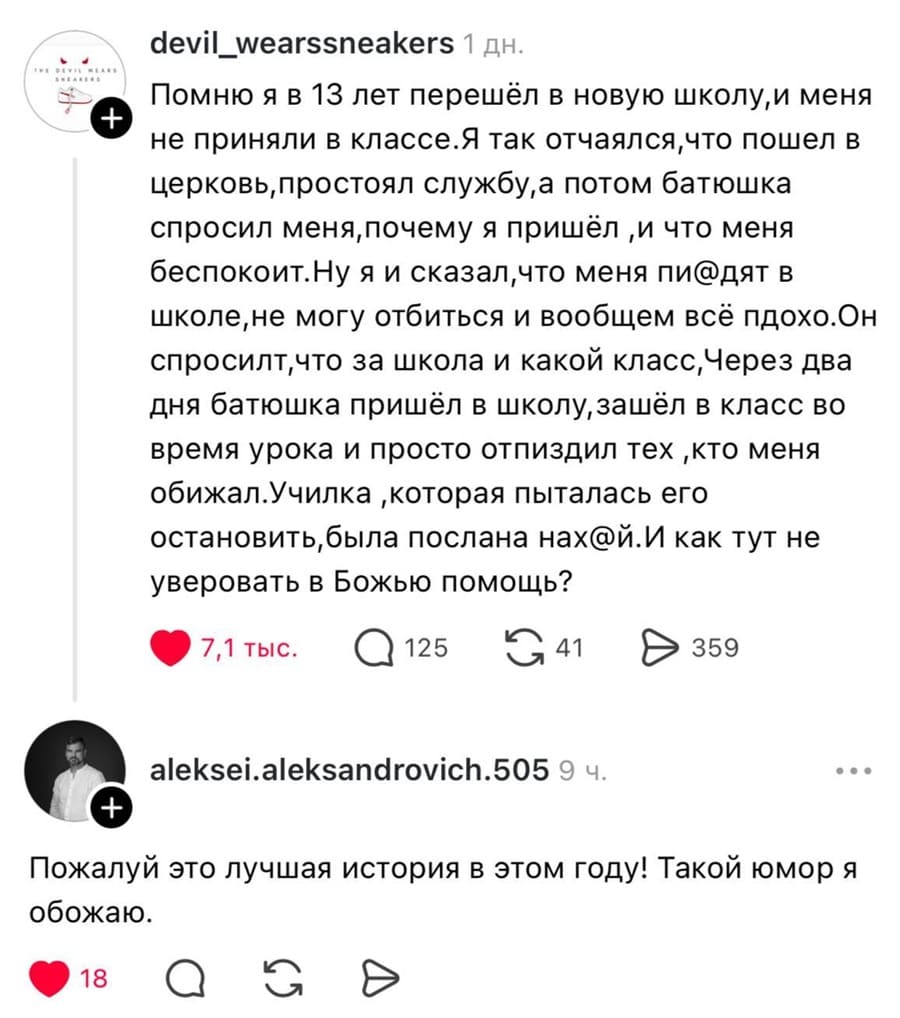Follow aleksei.aleksandrovich.505 using the plus badge
Screen dimensions: 900x1018
tap(113, 805)
